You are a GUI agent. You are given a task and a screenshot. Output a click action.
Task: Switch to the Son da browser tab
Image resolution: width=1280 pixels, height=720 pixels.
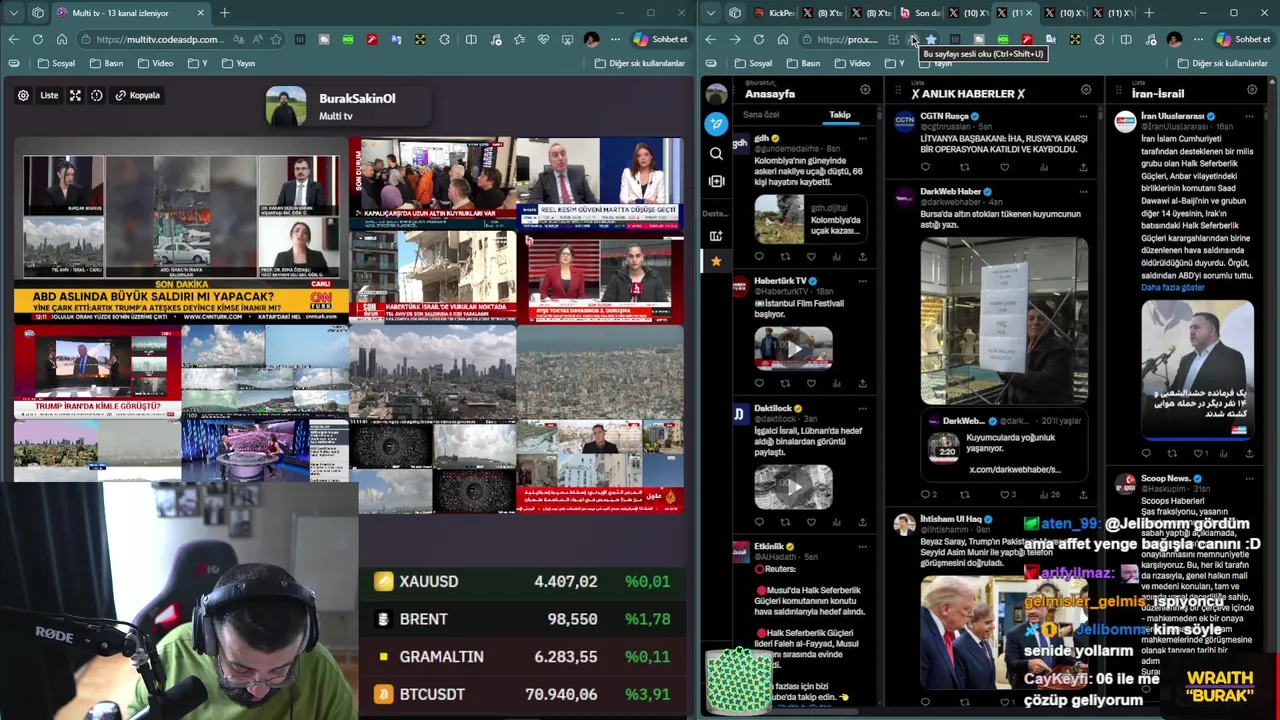pyautogui.click(x=921, y=13)
